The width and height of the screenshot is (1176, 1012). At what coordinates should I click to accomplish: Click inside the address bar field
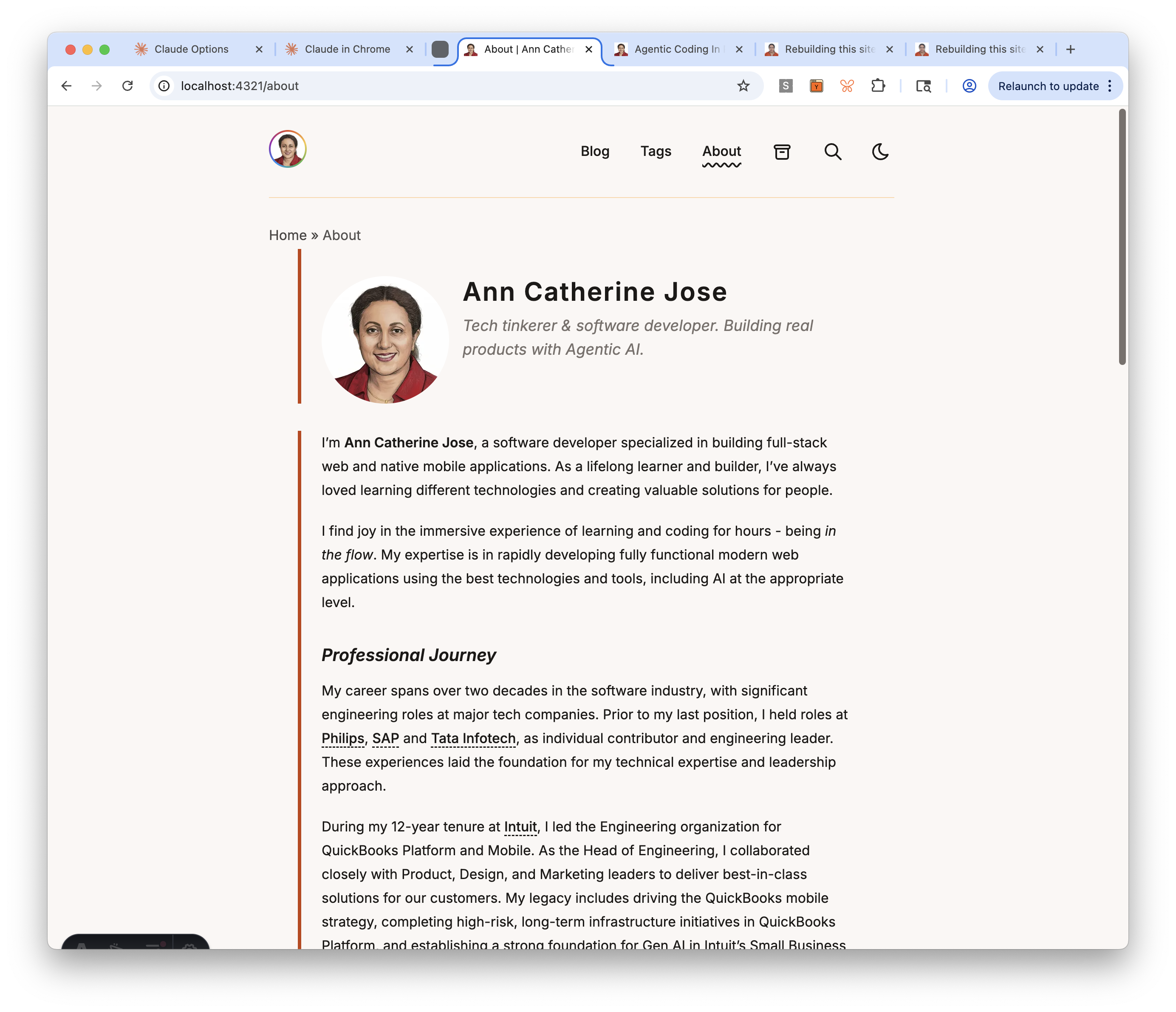397,86
